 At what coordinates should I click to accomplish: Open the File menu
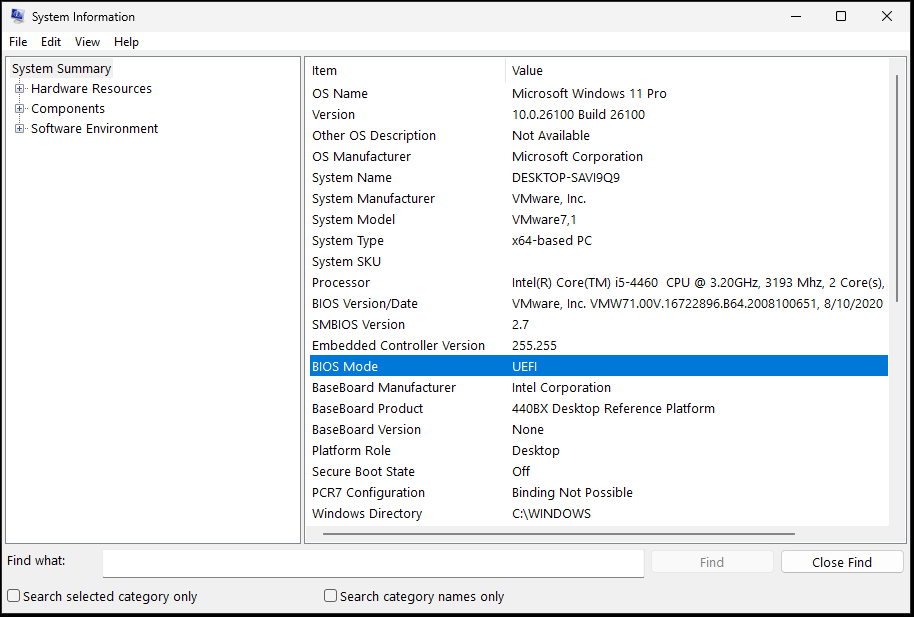17,41
